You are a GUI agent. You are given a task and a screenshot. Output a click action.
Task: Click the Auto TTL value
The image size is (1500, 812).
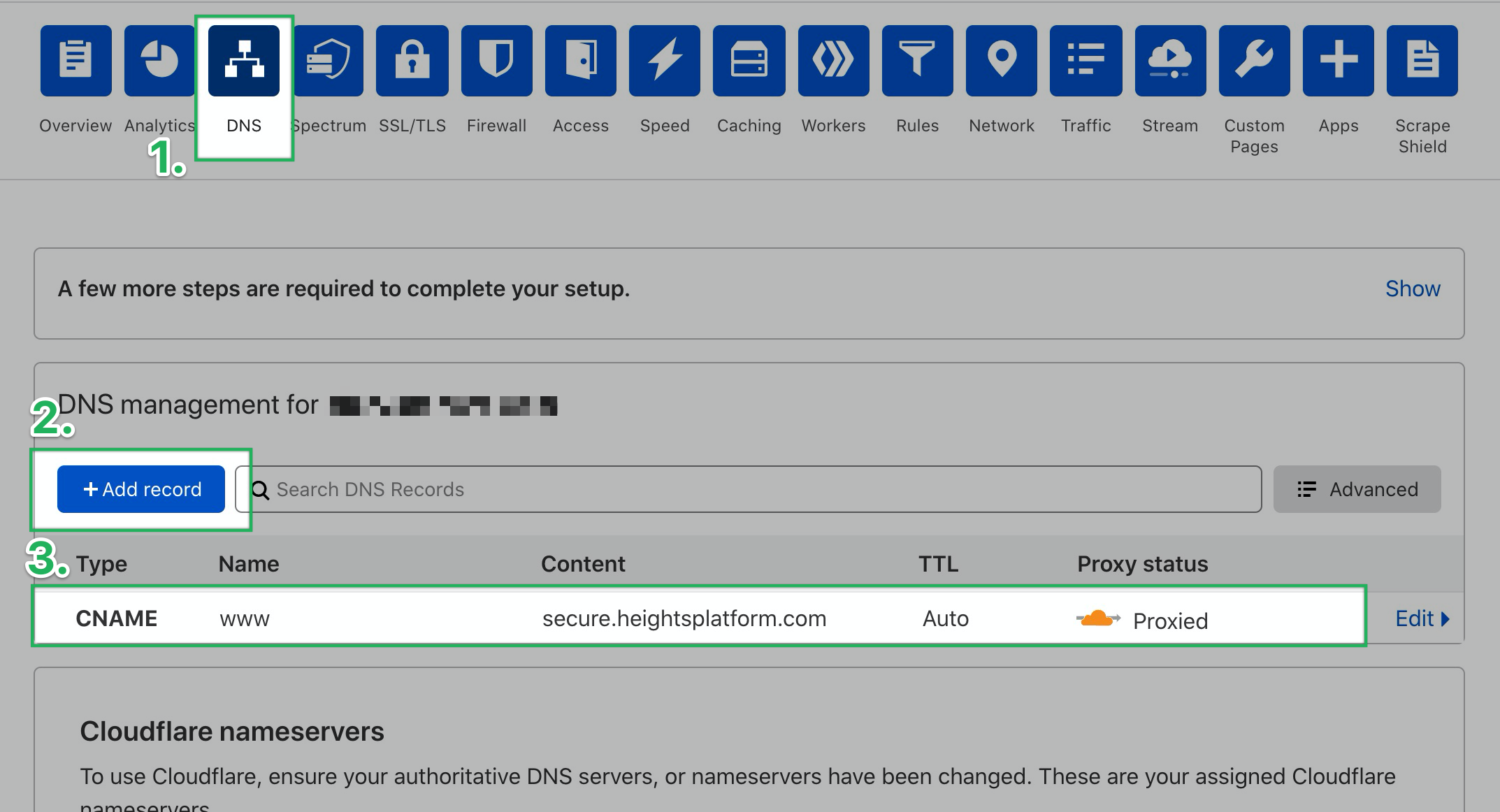coord(946,618)
